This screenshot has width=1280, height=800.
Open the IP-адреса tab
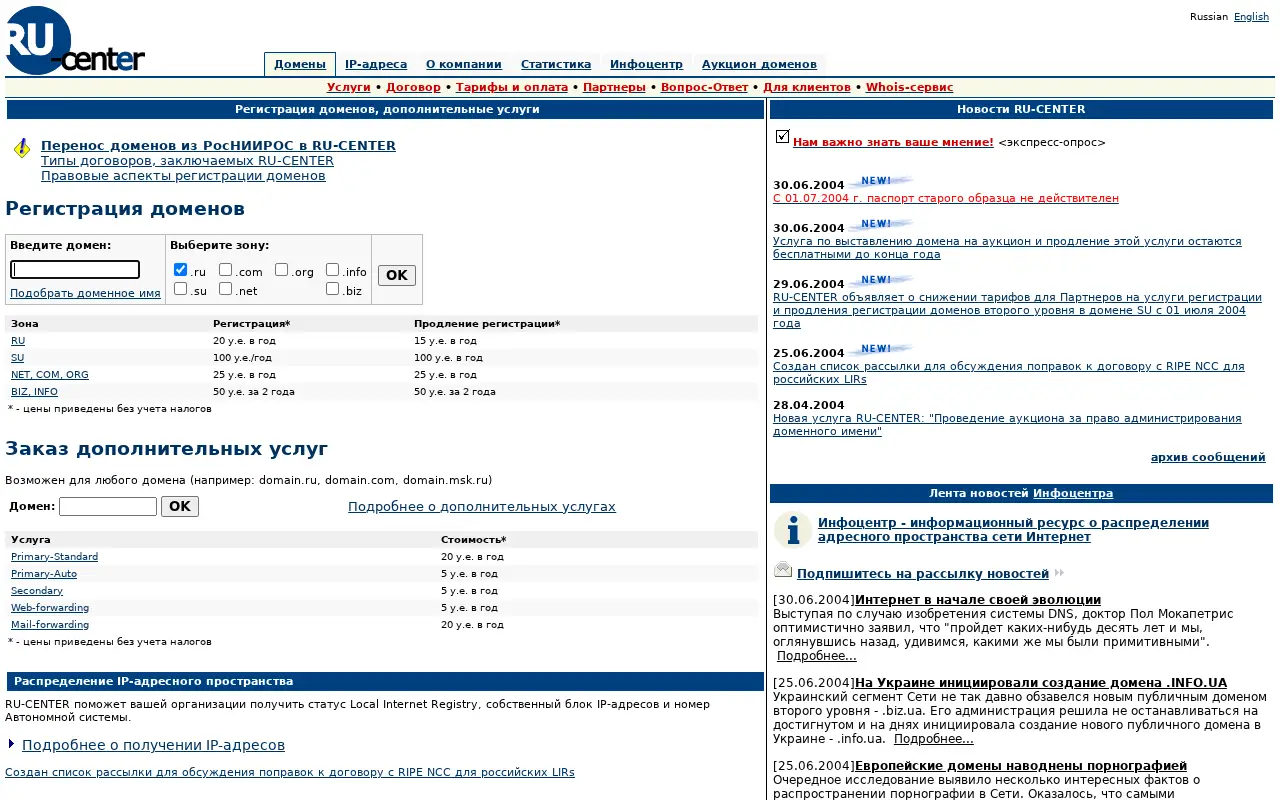376,64
